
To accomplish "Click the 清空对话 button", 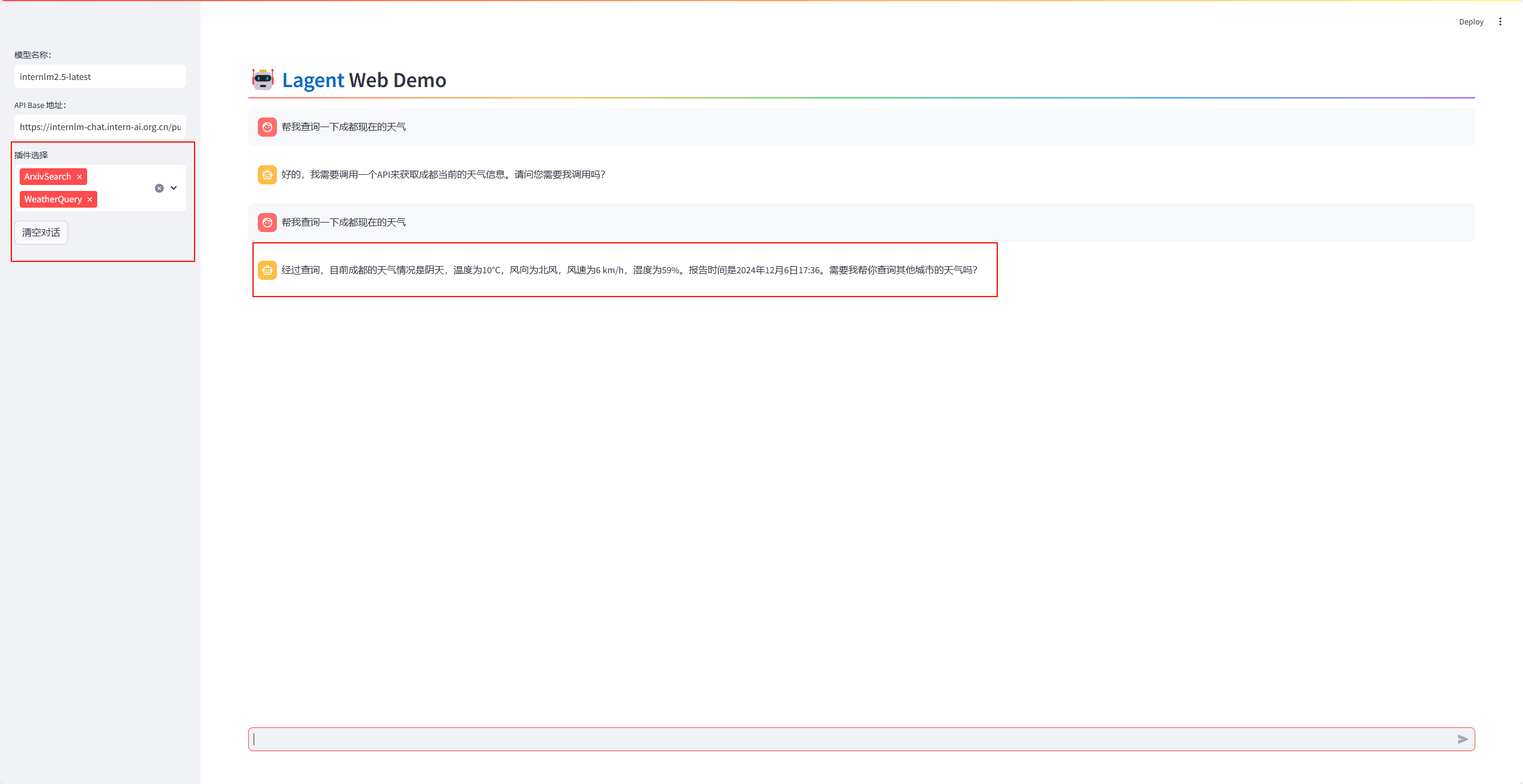I will coord(41,233).
